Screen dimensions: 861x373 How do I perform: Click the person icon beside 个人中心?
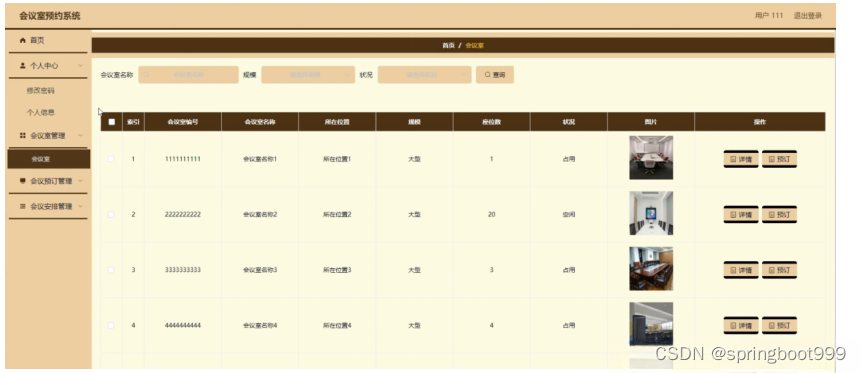coord(23,66)
